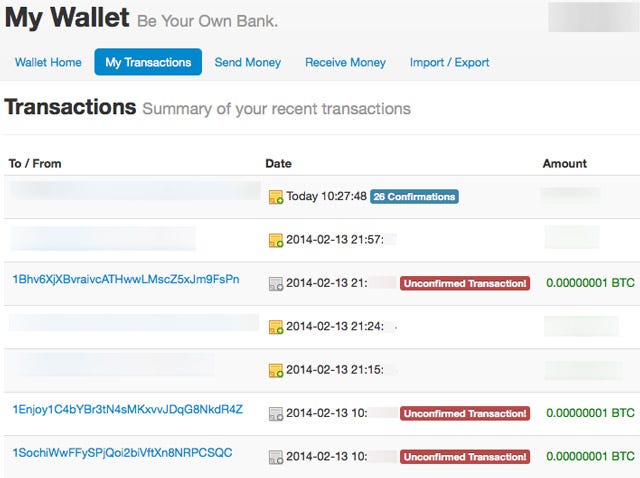Click the yellow icon for 21:57 transaction
This screenshot has width=640, height=478.
coord(276,240)
